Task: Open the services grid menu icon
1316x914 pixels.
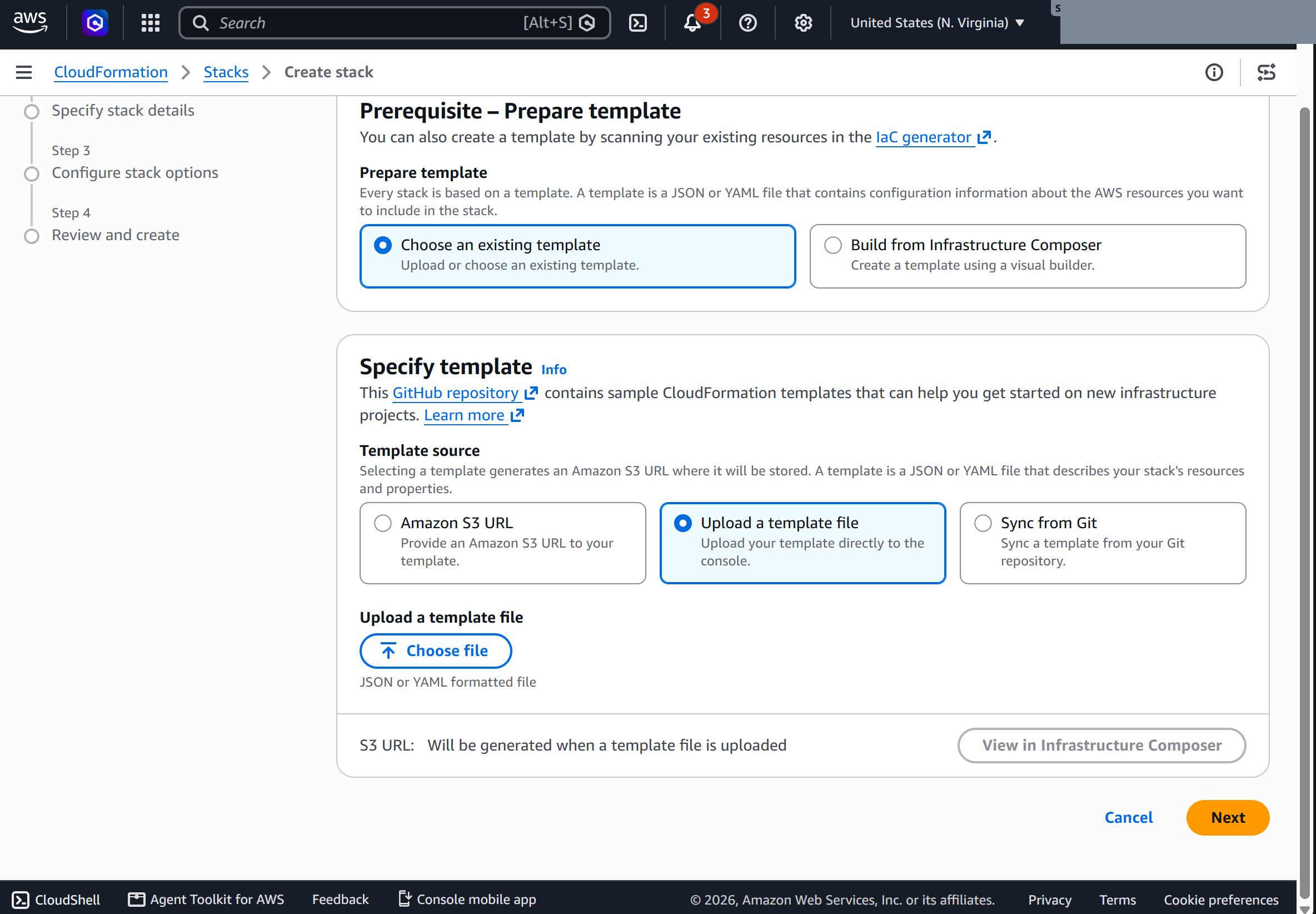Action: click(151, 23)
